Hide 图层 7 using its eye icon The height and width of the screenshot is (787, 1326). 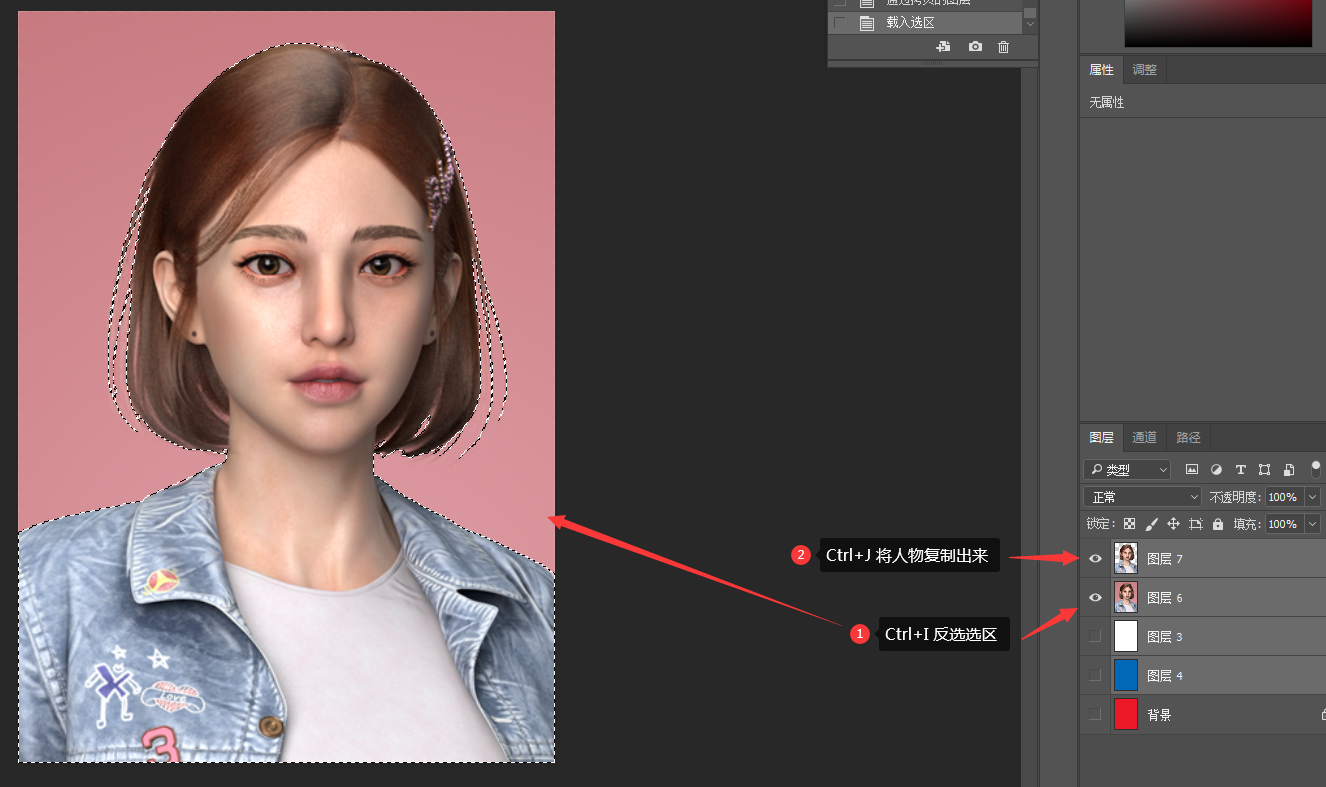1095,559
